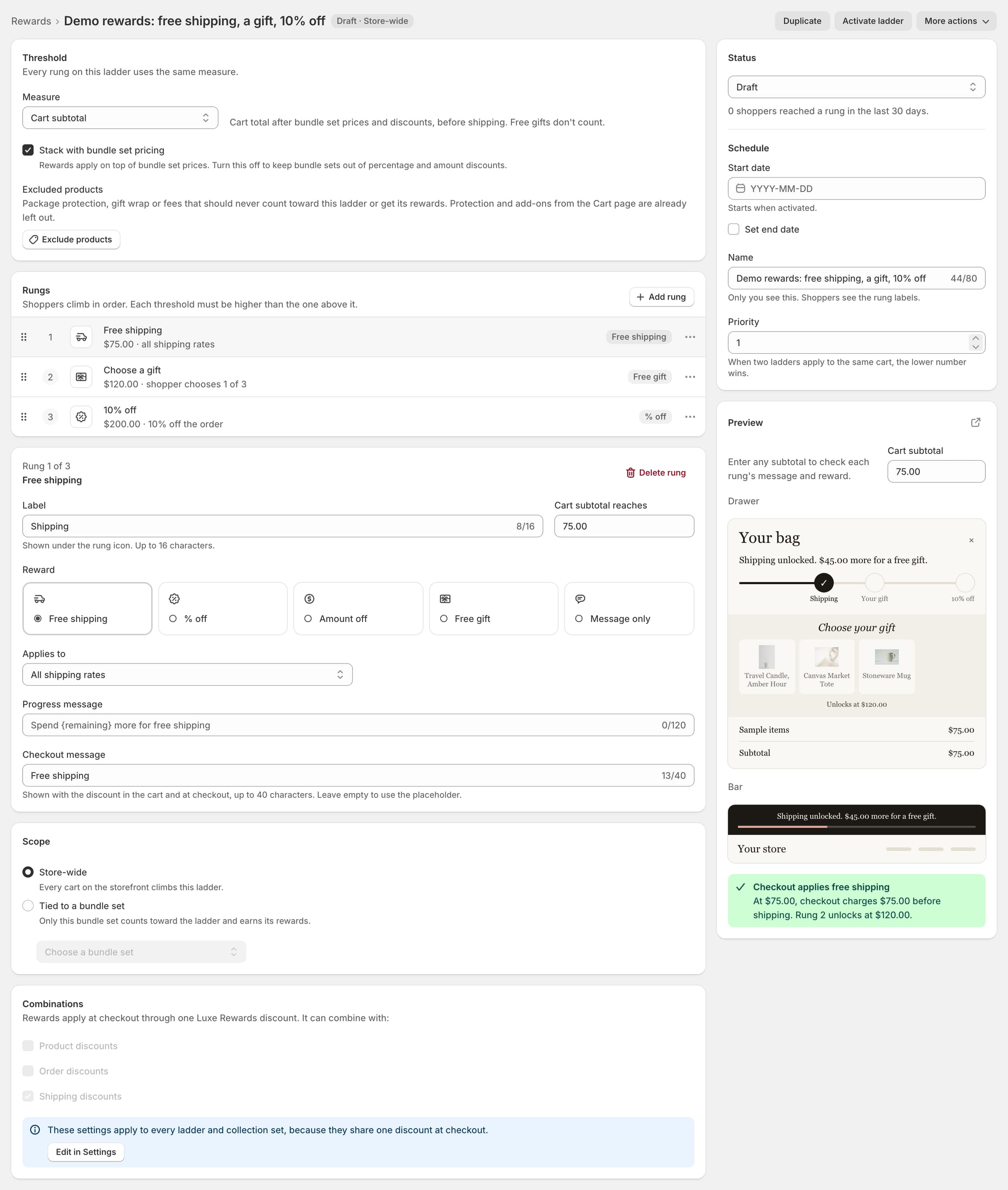Increase the Priority value with the stepper
Screen dimensions: 1008x1190
[x=975, y=338]
